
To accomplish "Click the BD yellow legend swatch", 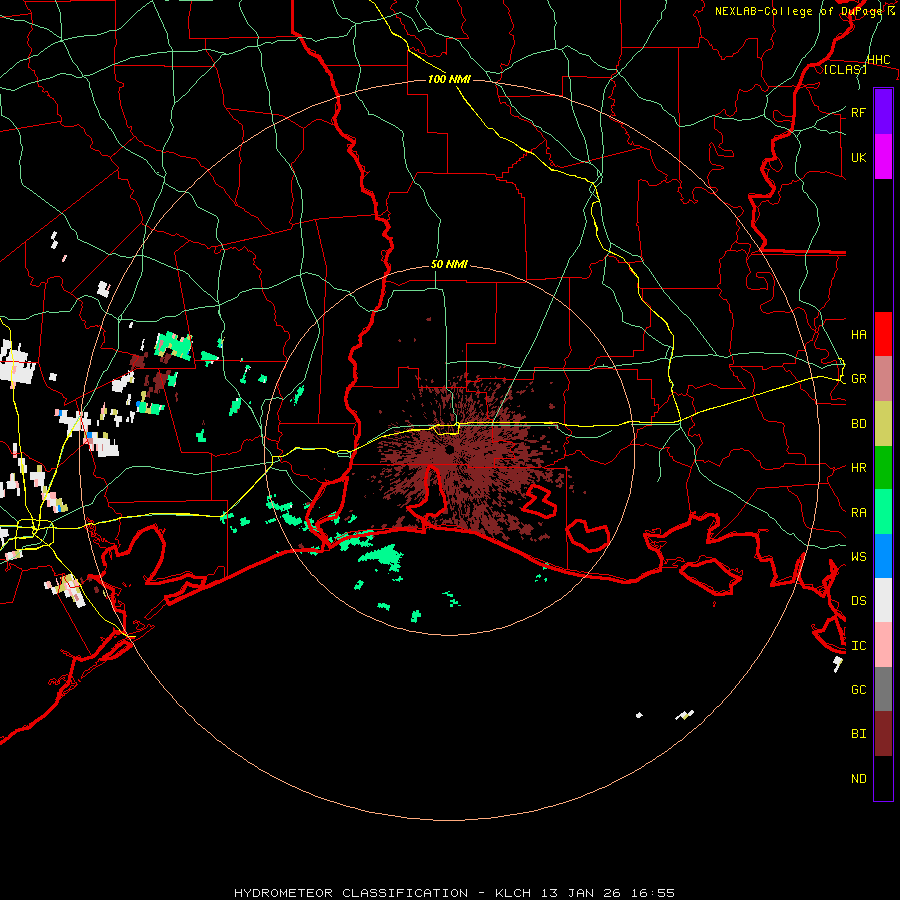I will 883,423.
